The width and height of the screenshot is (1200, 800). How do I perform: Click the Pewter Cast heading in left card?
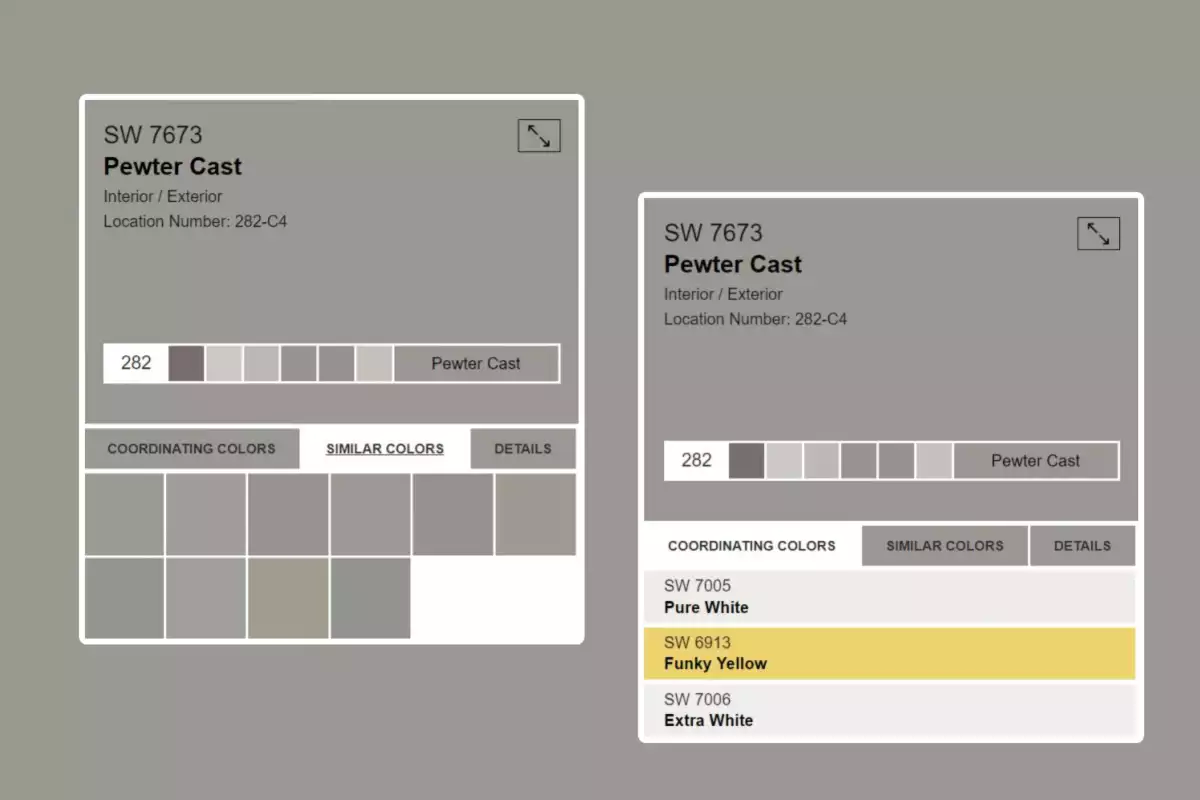(x=173, y=166)
